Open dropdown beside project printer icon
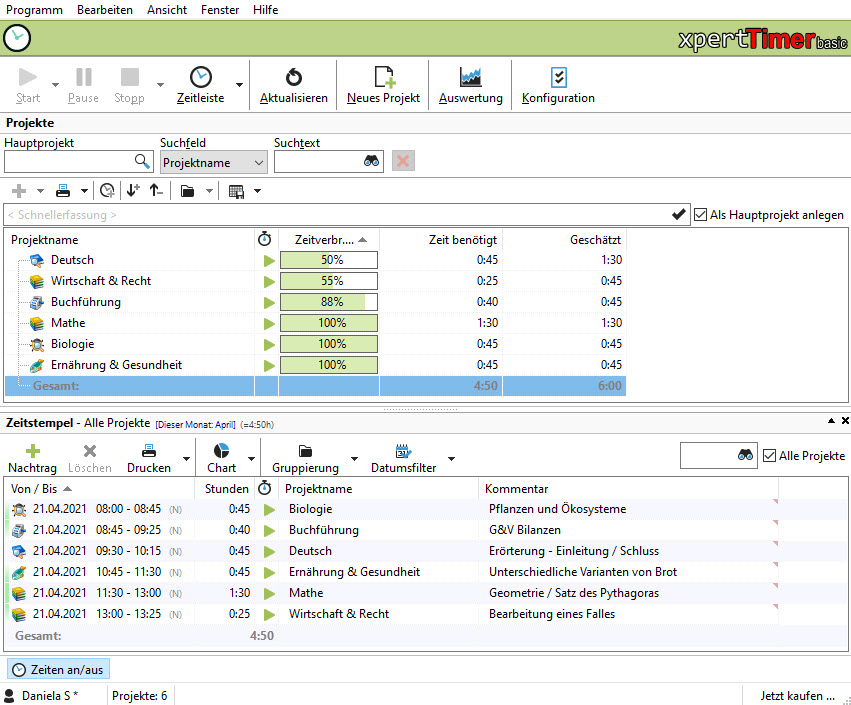This screenshot has height=705, width=851. coord(84,191)
